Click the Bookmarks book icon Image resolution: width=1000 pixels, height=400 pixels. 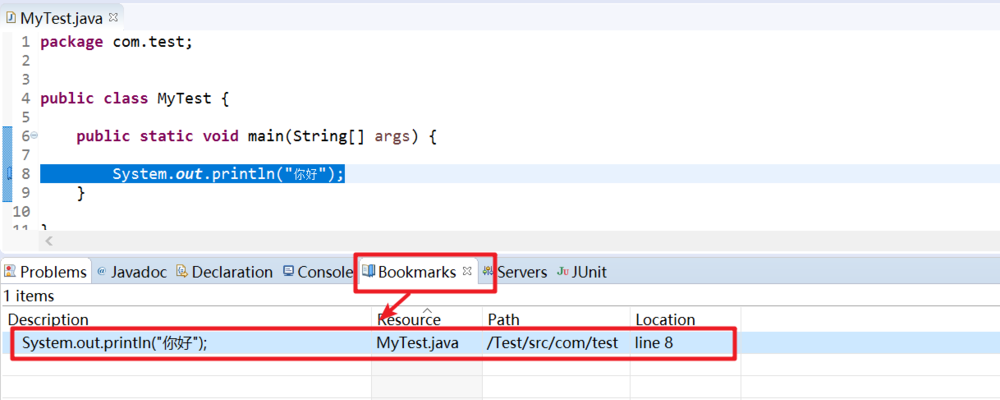pyautogui.click(x=368, y=271)
